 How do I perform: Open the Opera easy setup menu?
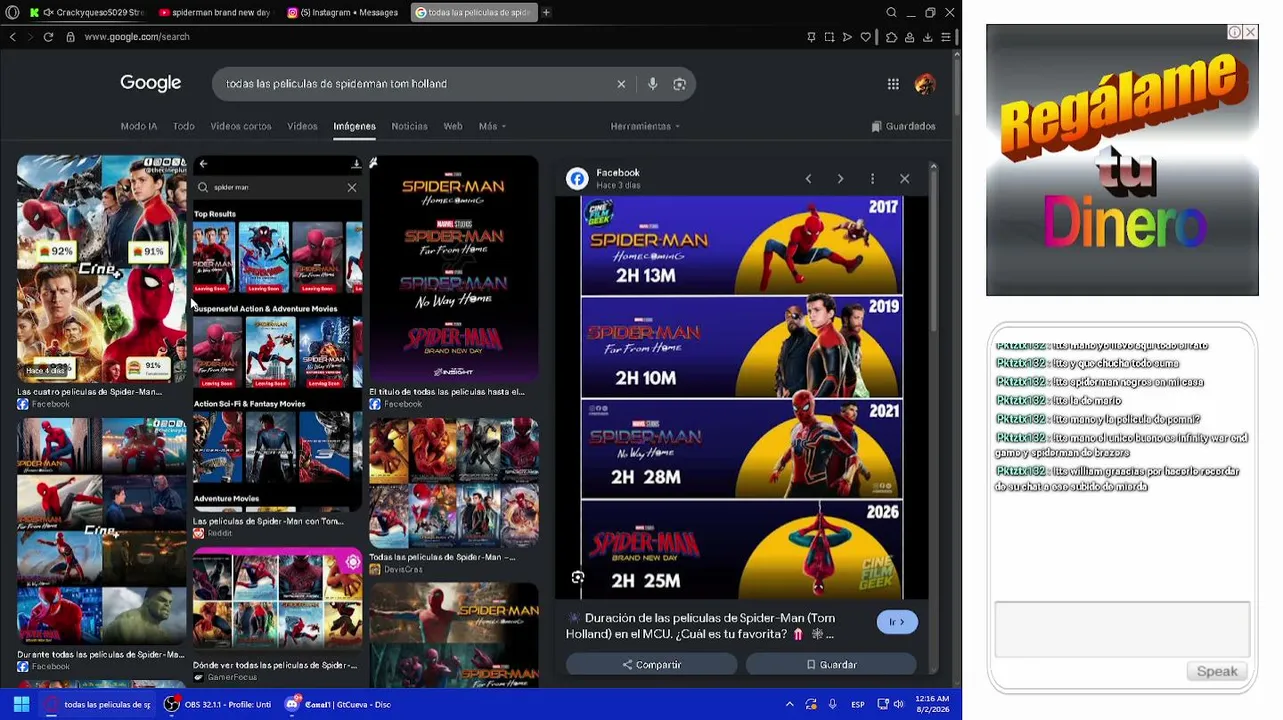point(946,37)
